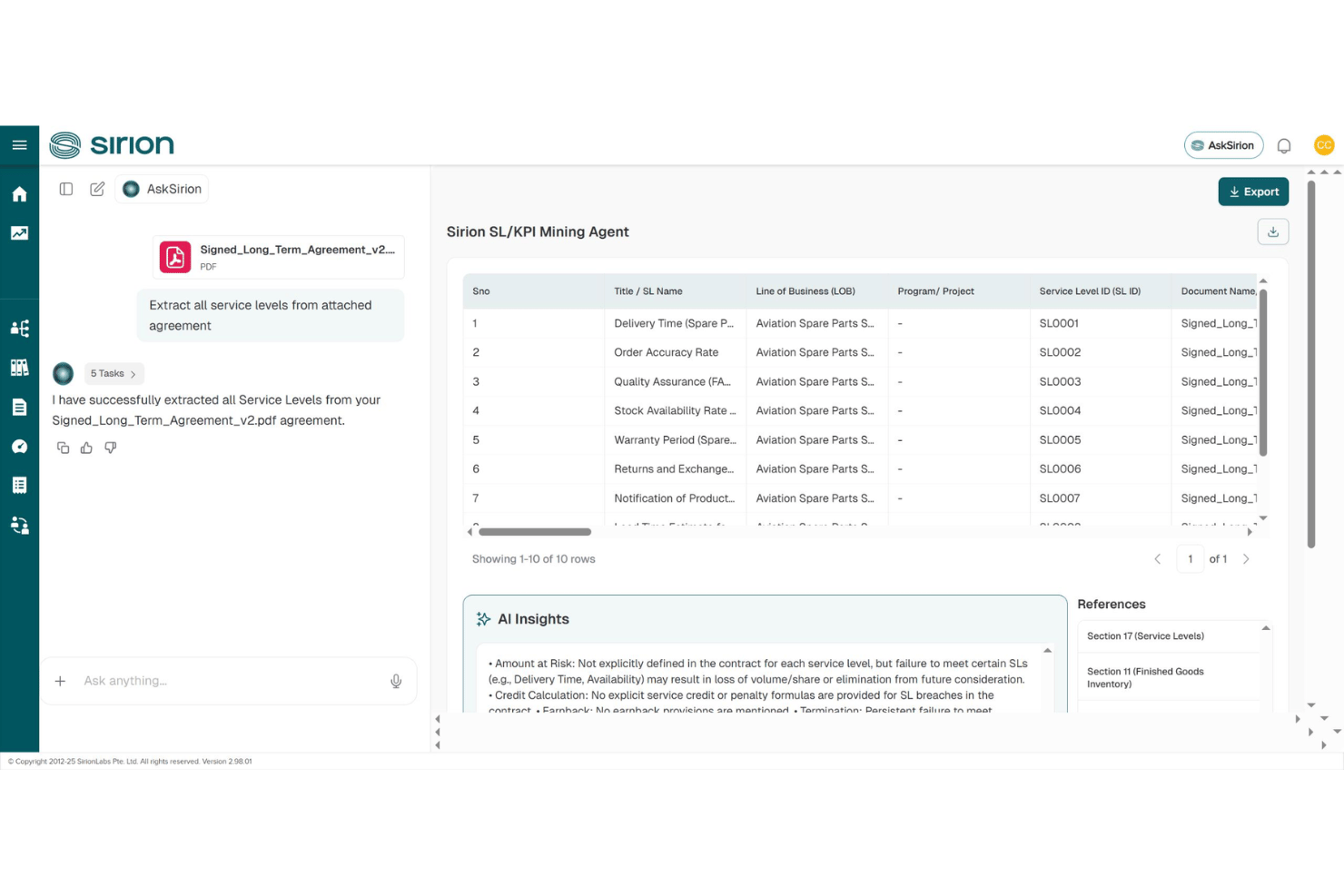Click the SL0004 service level ID

click(1060, 410)
